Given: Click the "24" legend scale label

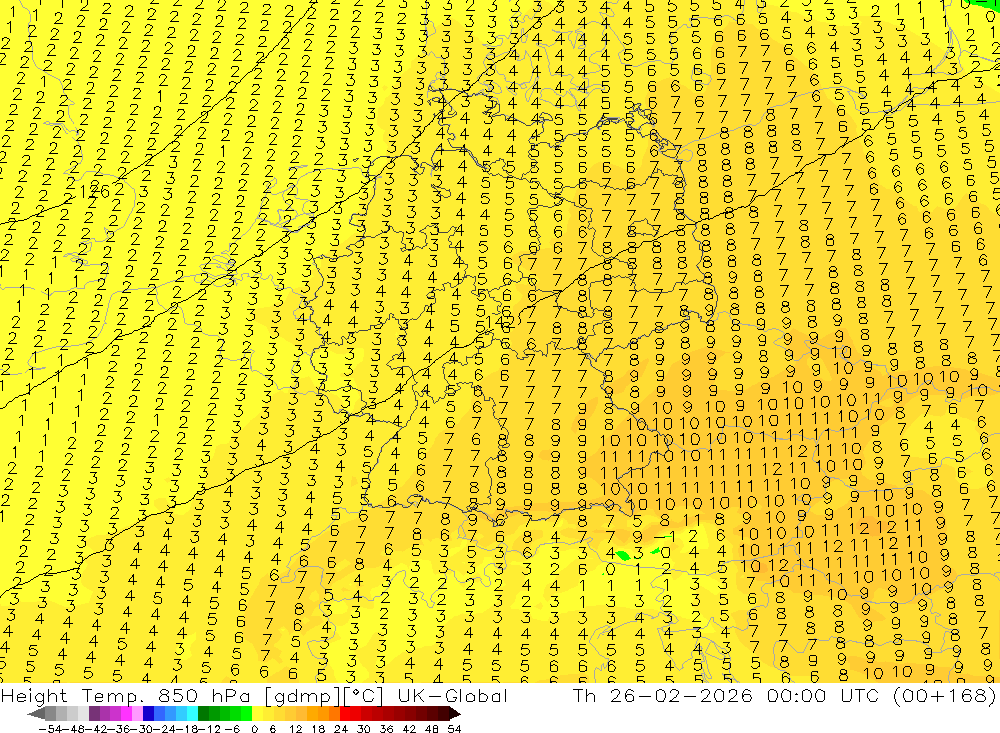Looking at the screenshot, I should click(341, 729).
